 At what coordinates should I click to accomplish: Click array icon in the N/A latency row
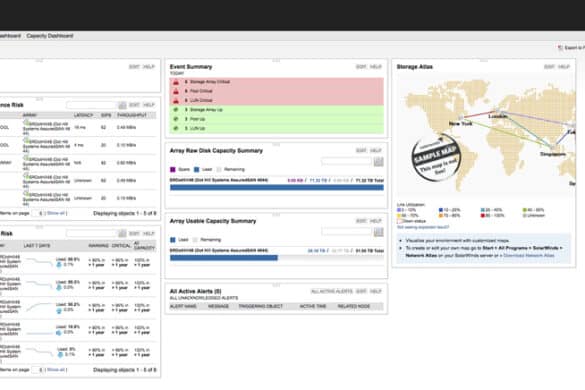26,158
